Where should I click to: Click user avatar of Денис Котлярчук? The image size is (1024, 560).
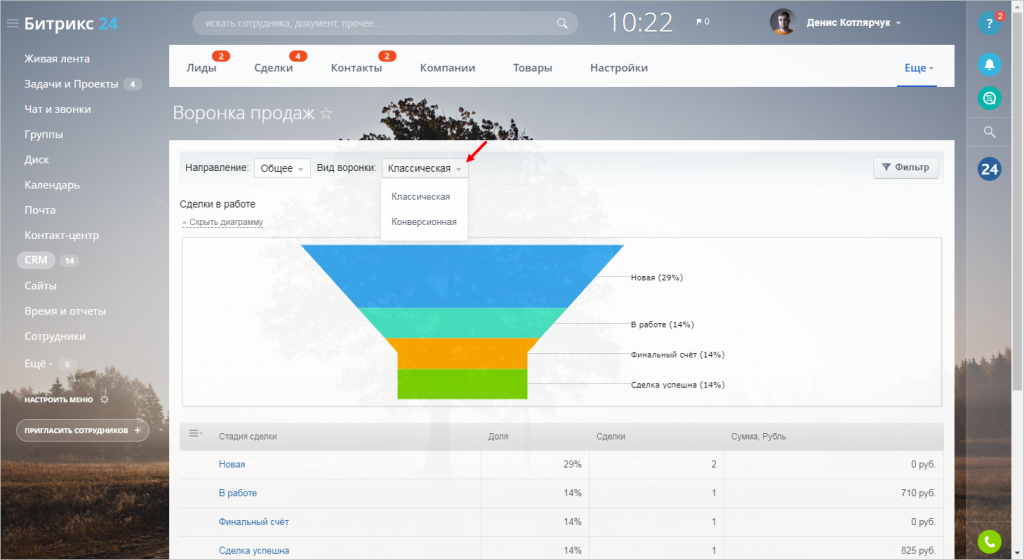(782, 22)
